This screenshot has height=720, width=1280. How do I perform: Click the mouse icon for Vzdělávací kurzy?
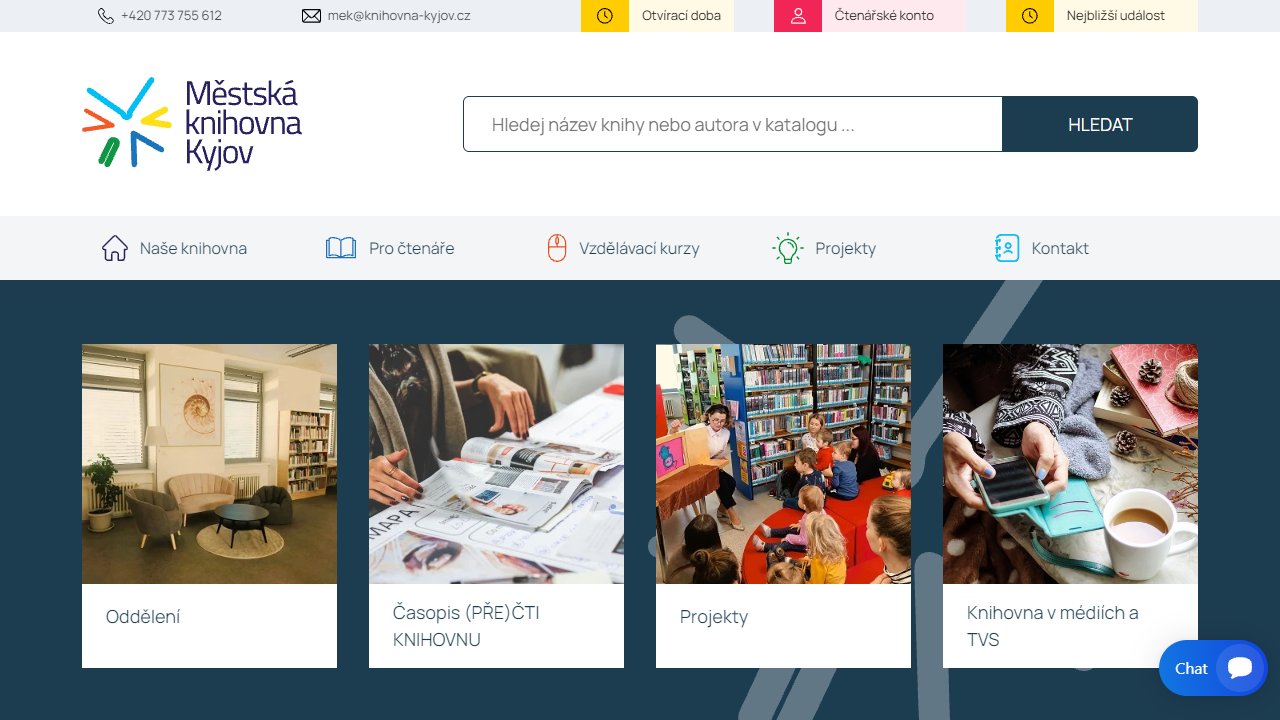(557, 248)
